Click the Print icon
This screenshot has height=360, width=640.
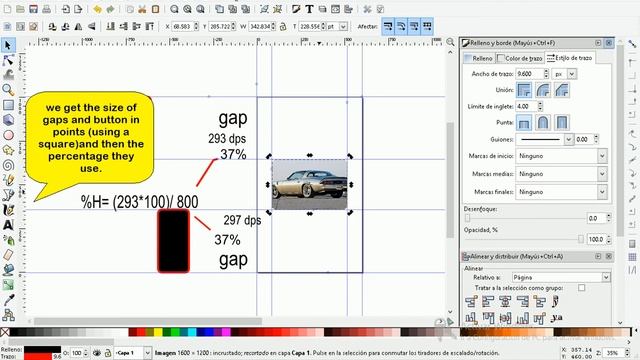point(47,9)
